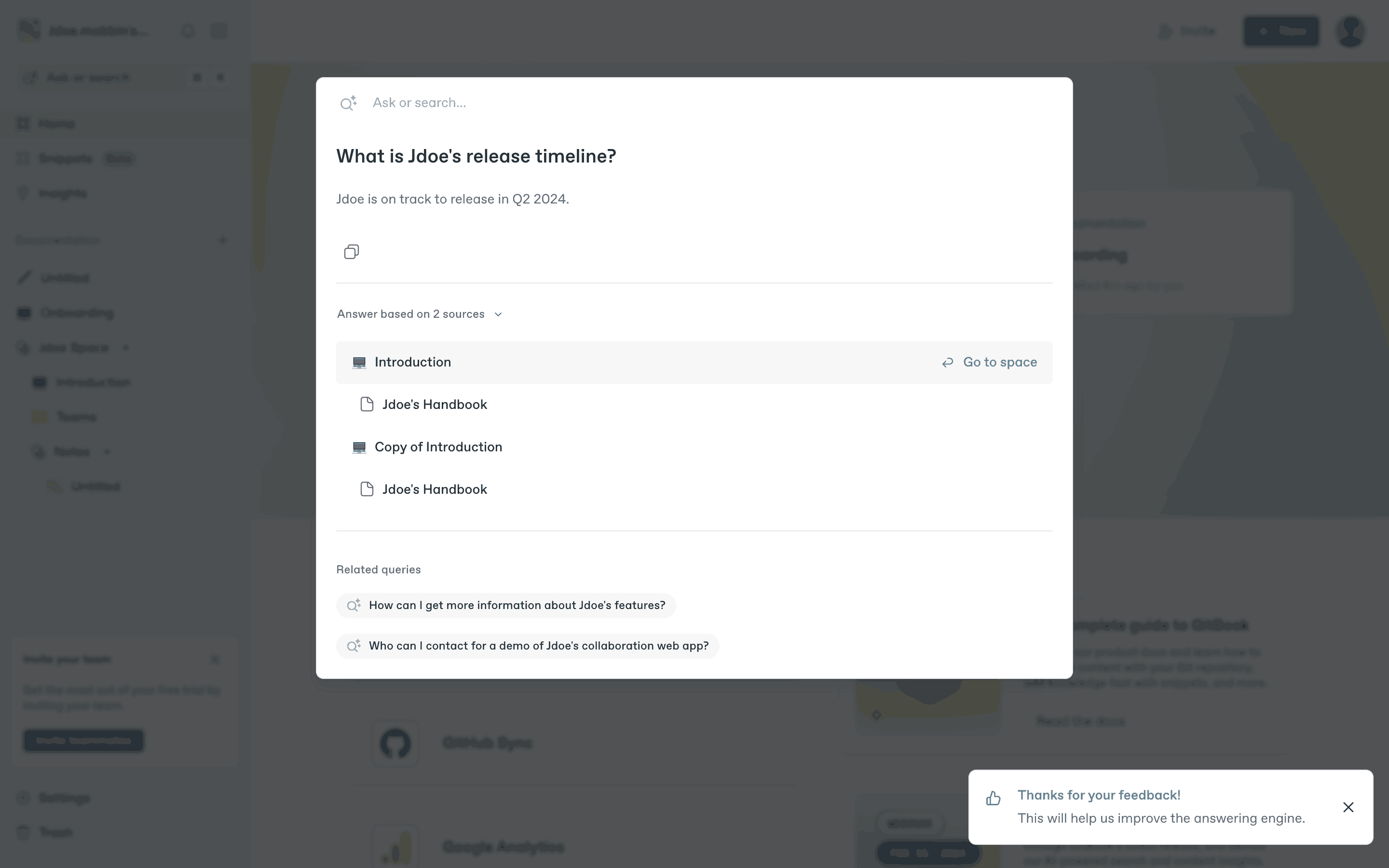The image size is (1389, 868).
Task: Open the highlighted Introduction source space
Action: click(413, 362)
